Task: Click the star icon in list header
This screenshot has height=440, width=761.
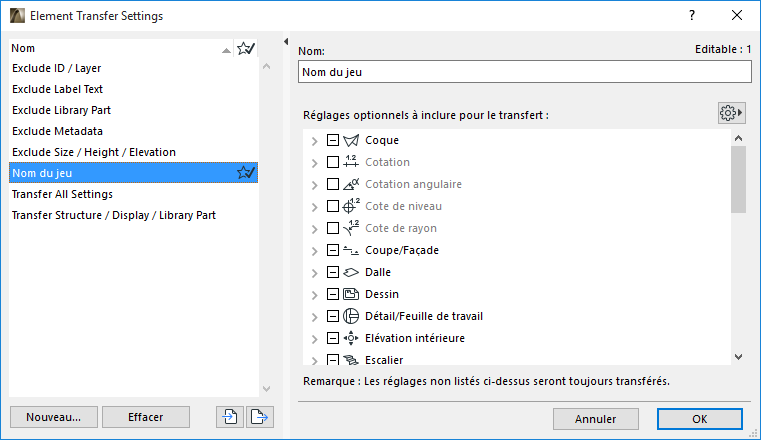Action: 245,47
